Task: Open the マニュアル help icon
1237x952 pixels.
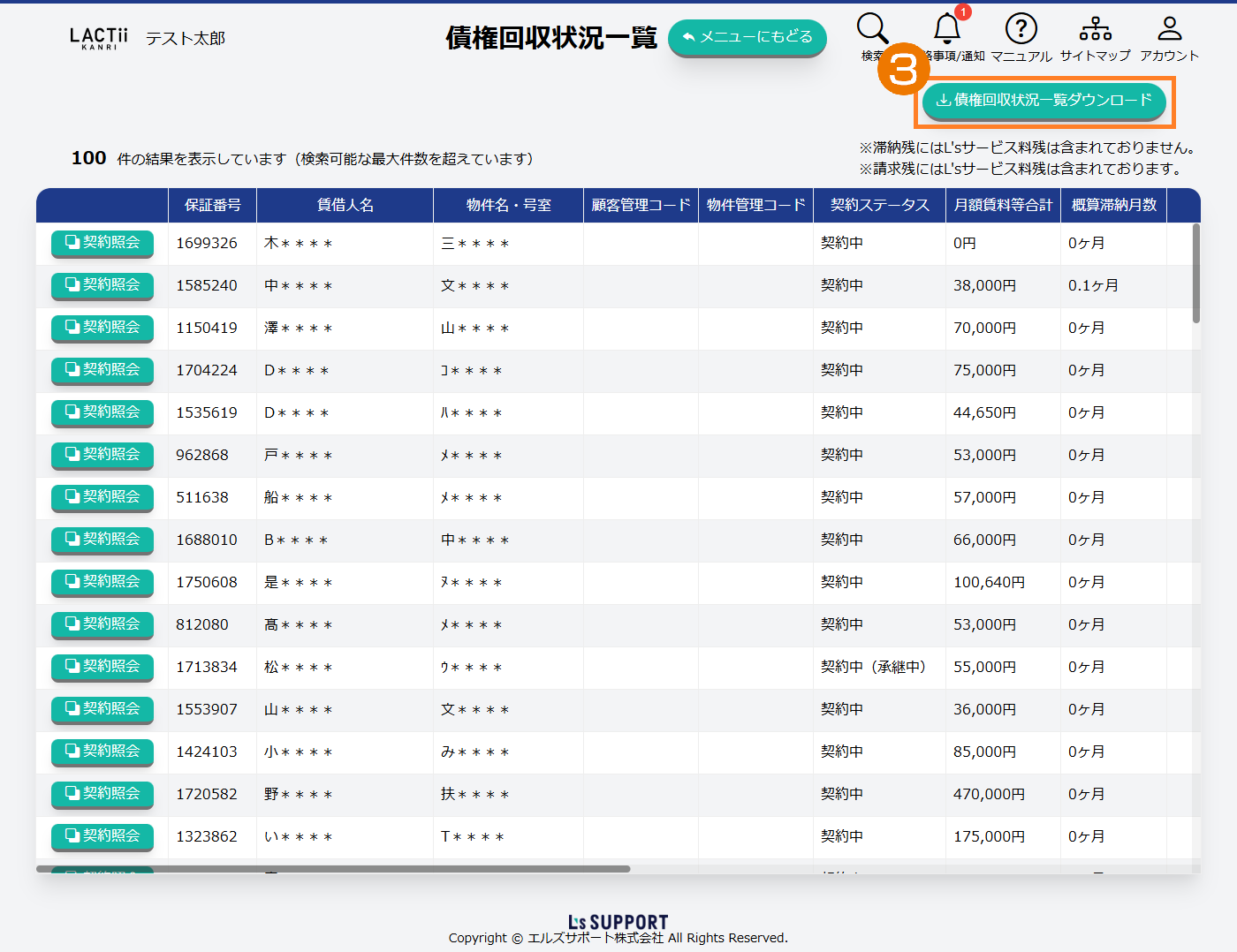Action: [x=1021, y=29]
